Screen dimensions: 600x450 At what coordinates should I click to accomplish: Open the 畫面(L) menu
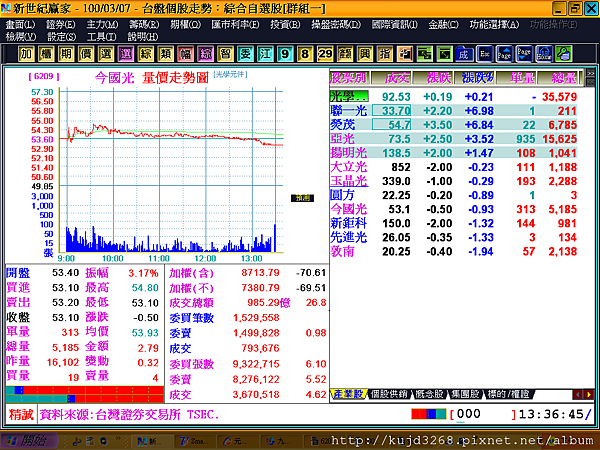click(x=20, y=24)
